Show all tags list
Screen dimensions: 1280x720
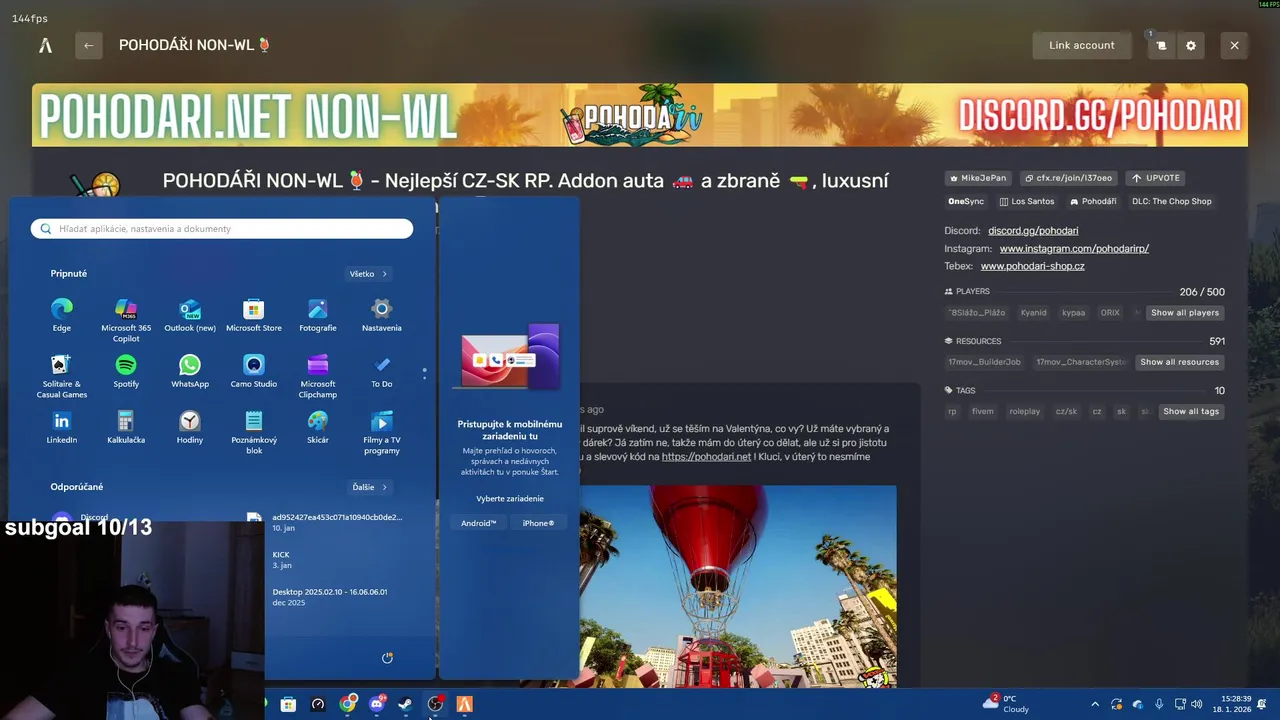(x=1190, y=411)
